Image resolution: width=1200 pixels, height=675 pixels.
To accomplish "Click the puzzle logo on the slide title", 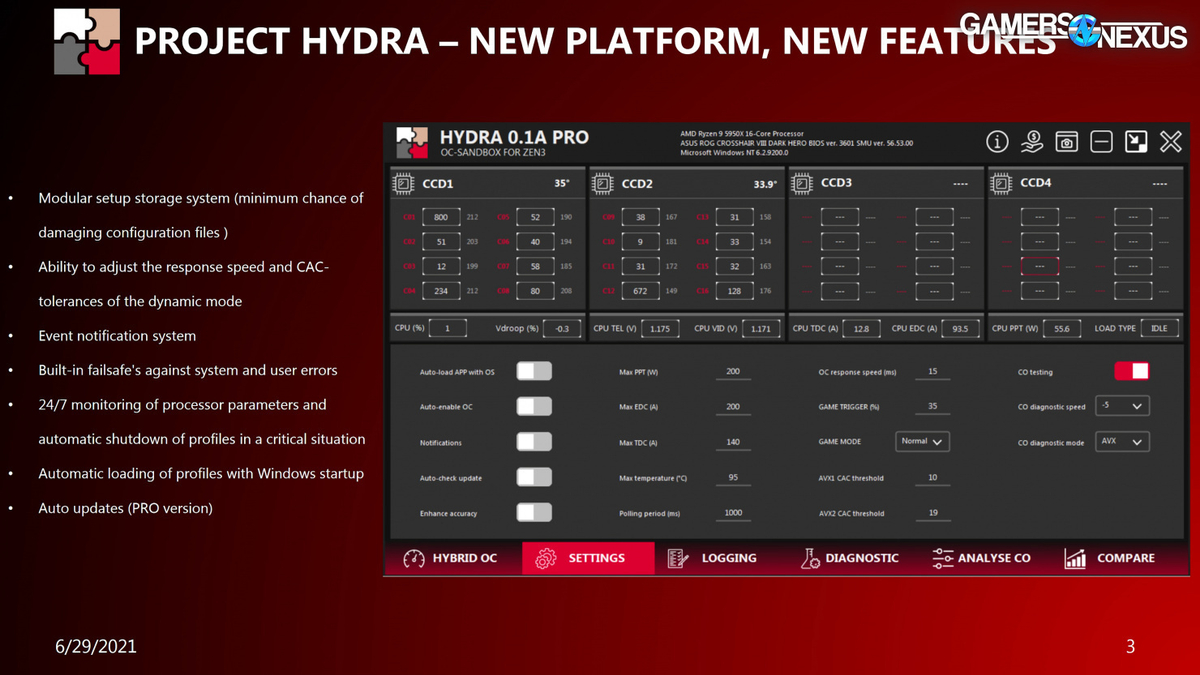I will point(87,42).
